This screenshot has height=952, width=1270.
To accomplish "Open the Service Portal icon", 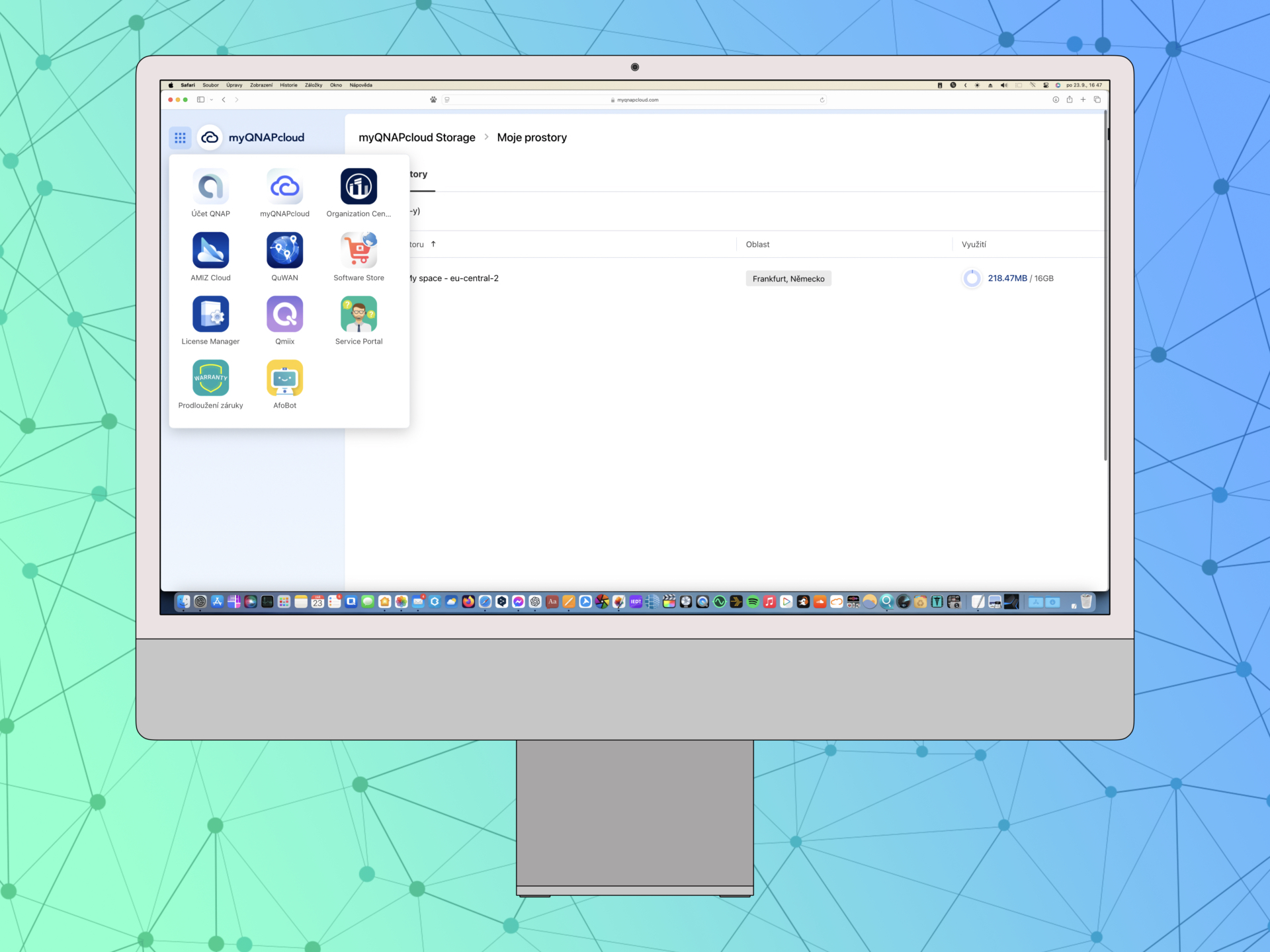I will click(x=359, y=314).
